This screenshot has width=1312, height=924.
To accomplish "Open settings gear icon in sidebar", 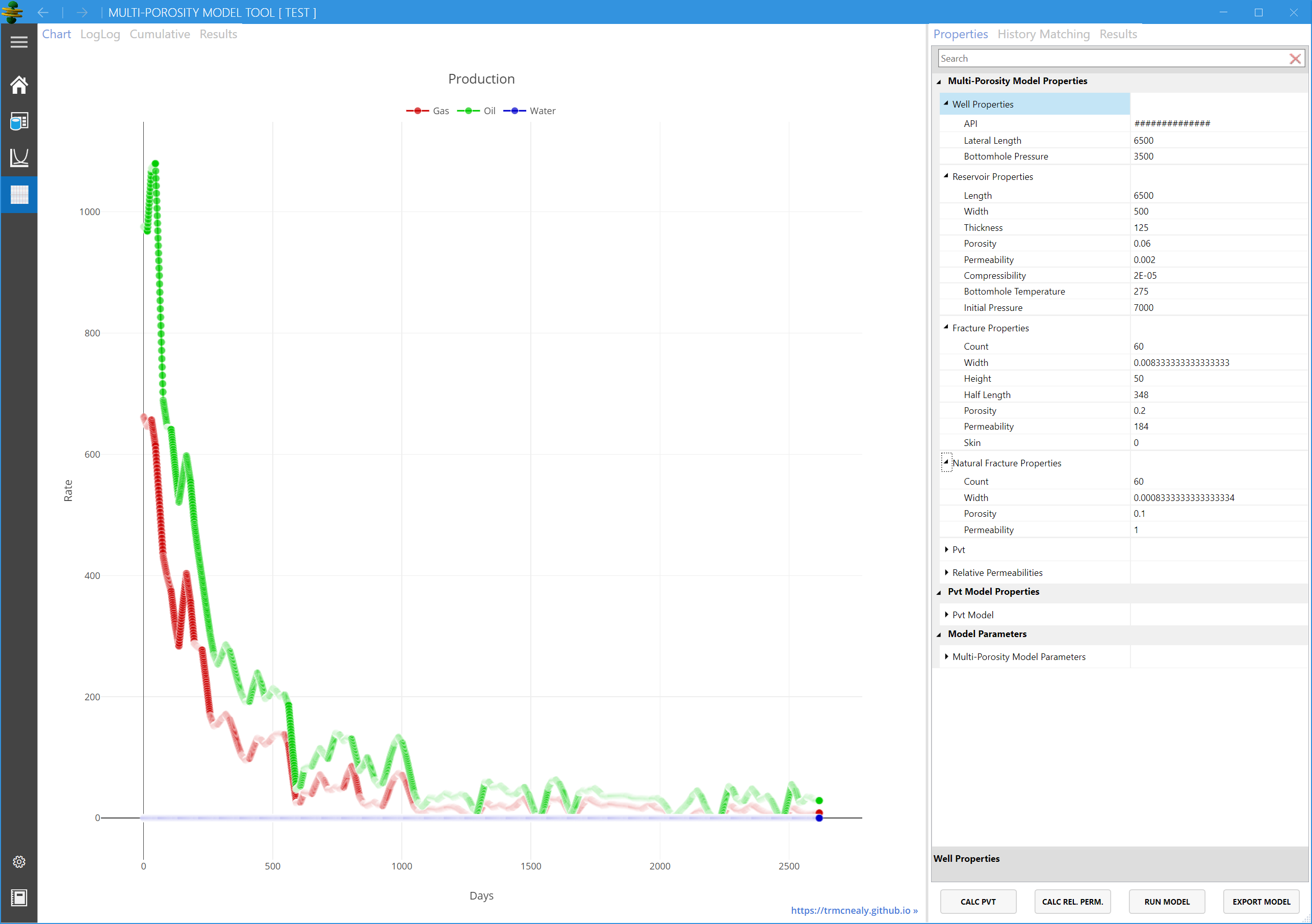I will click(x=19, y=862).
